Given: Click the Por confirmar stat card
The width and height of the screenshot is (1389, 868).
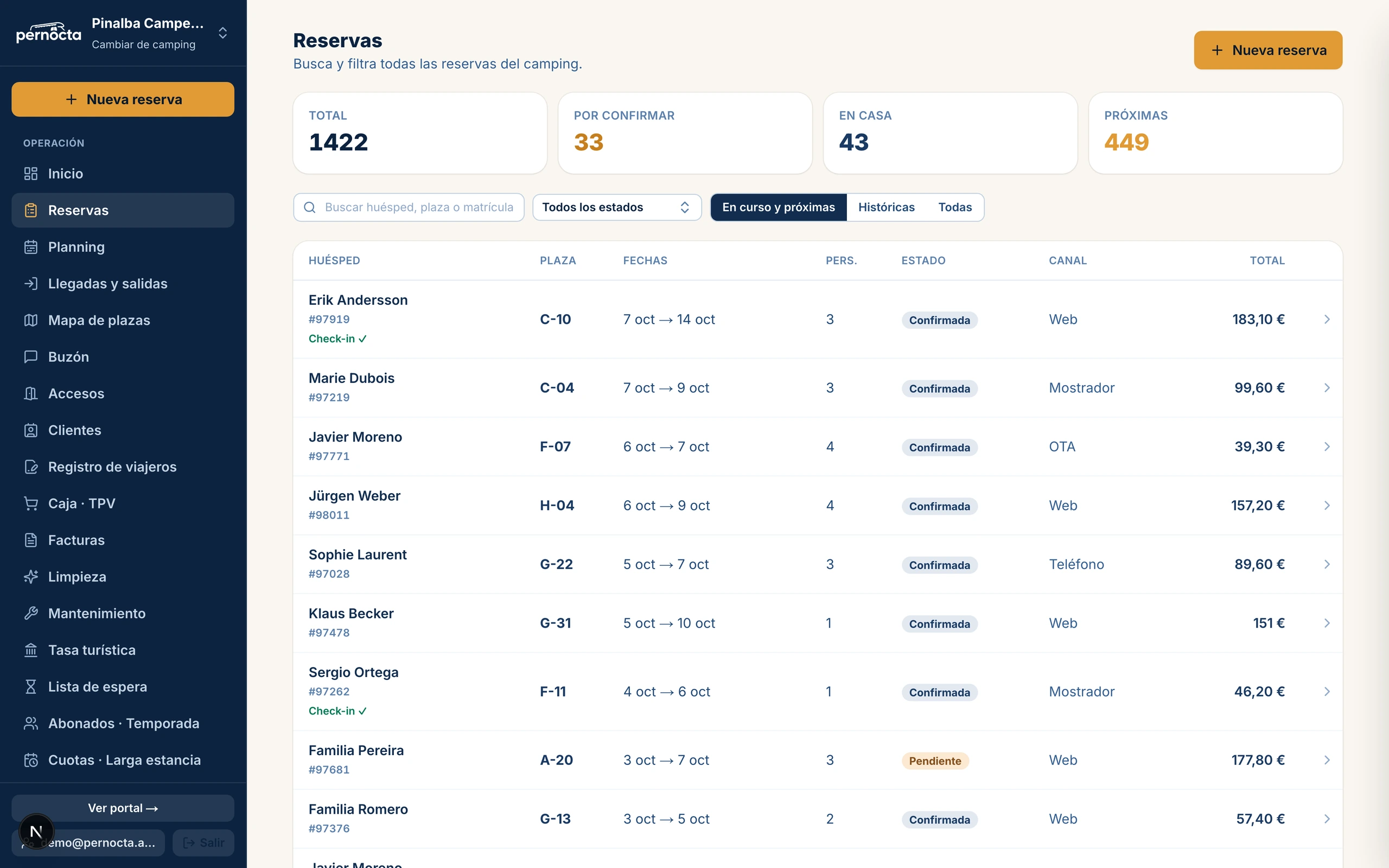Looking at the screenshot, I should 685,133.
